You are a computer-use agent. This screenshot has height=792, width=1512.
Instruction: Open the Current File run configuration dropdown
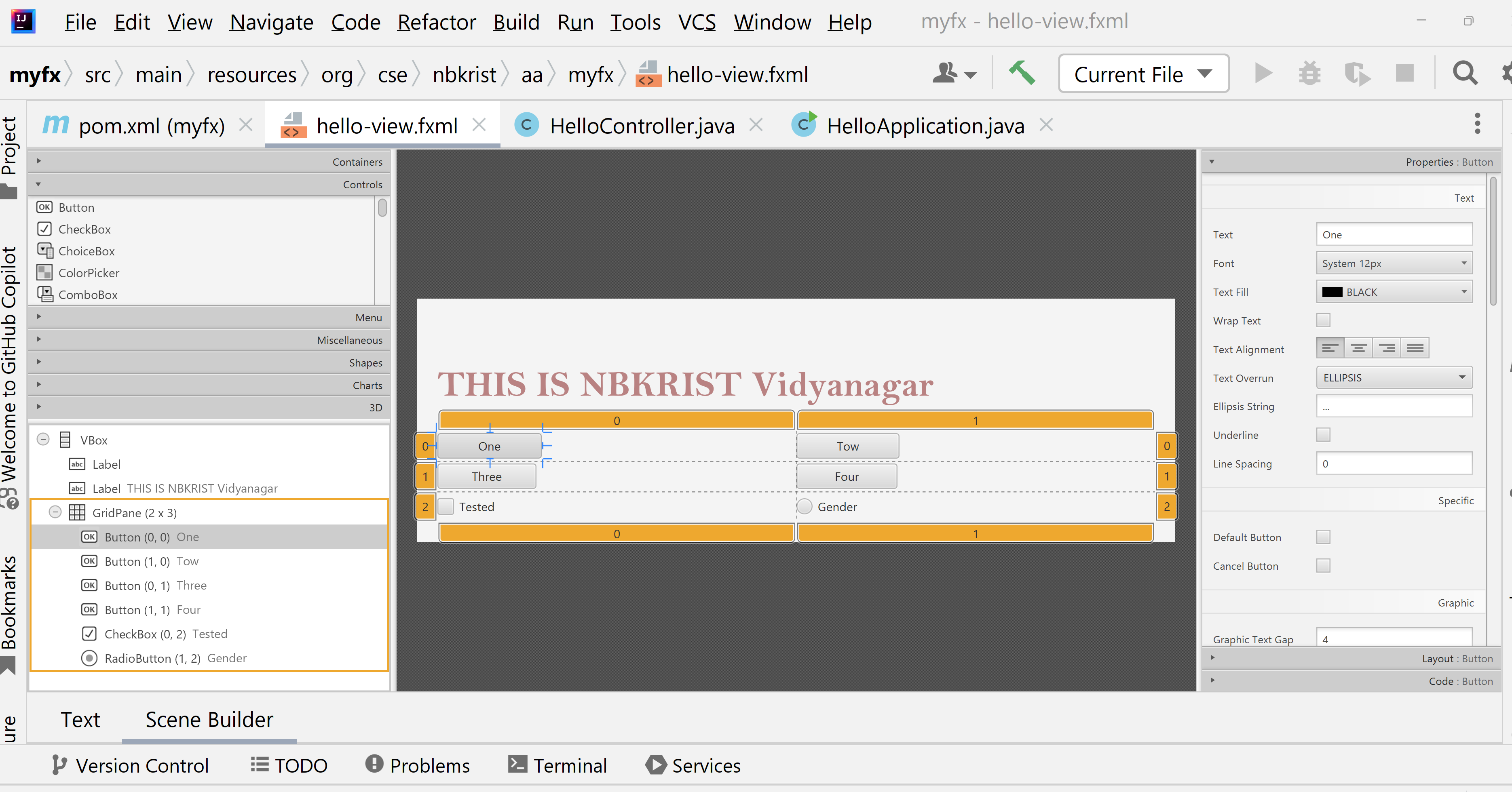point(1143,73)
